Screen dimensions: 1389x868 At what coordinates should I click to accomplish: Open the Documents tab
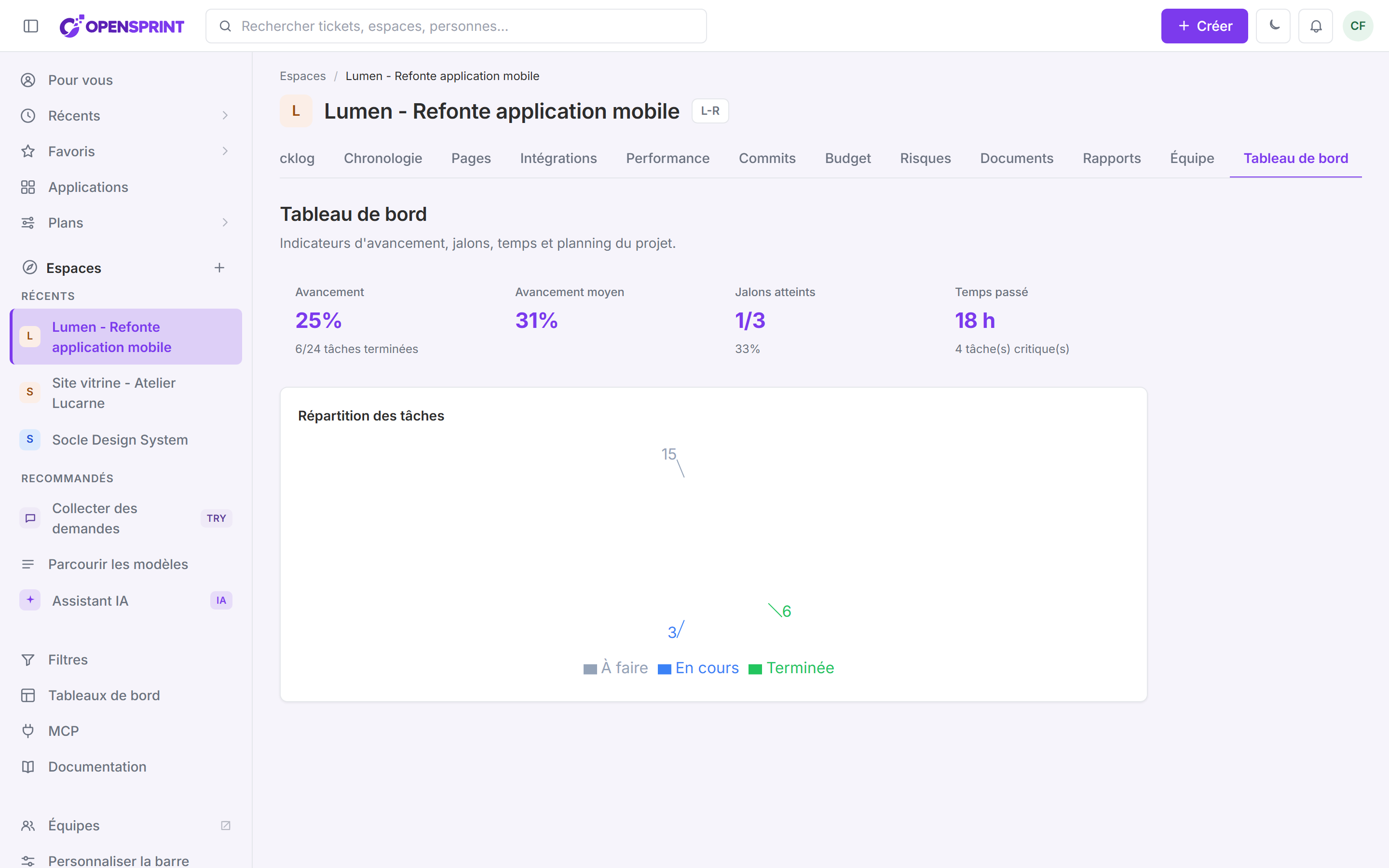coord(1017,159)
